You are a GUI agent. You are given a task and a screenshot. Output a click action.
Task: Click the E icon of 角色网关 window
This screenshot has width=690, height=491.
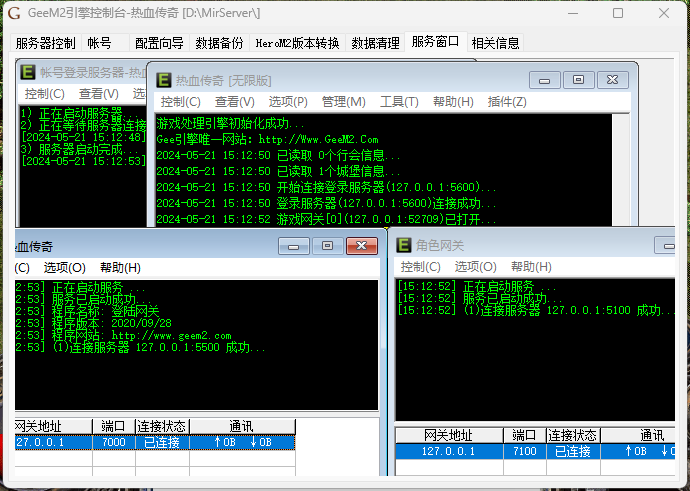coord(404,245)
